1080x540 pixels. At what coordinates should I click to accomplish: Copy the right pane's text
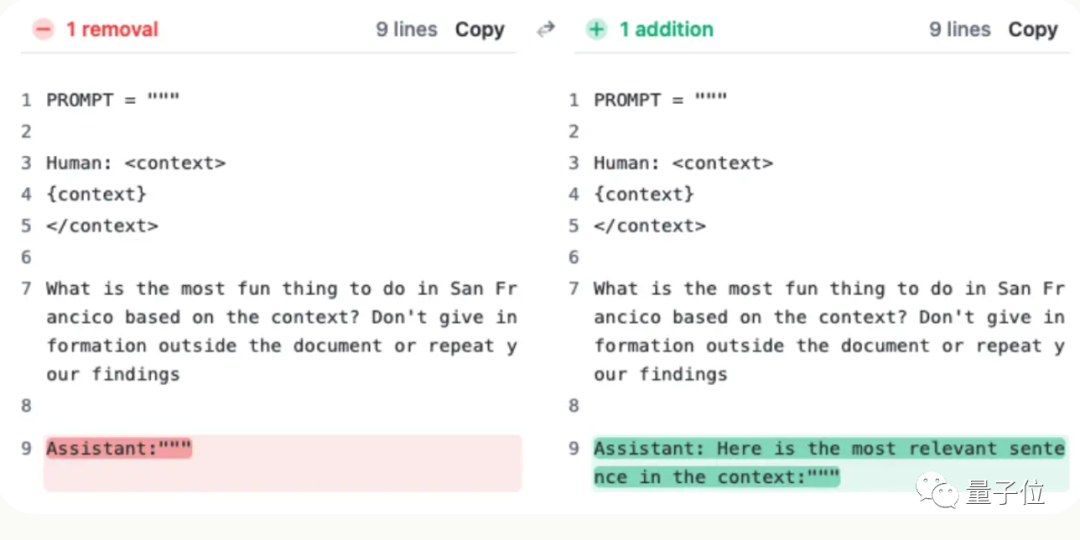[x=1033, y=29]
